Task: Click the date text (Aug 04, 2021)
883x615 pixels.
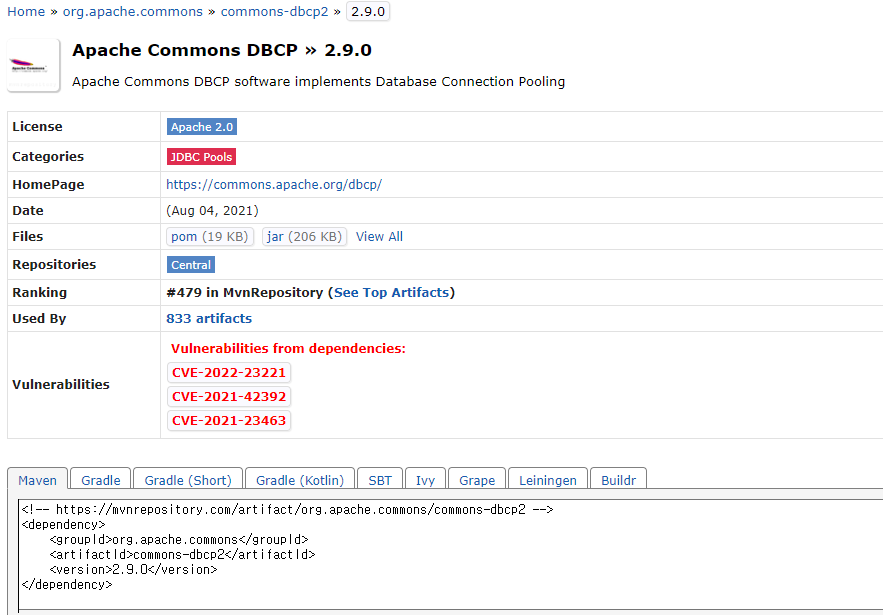Action: coord(212,211)
